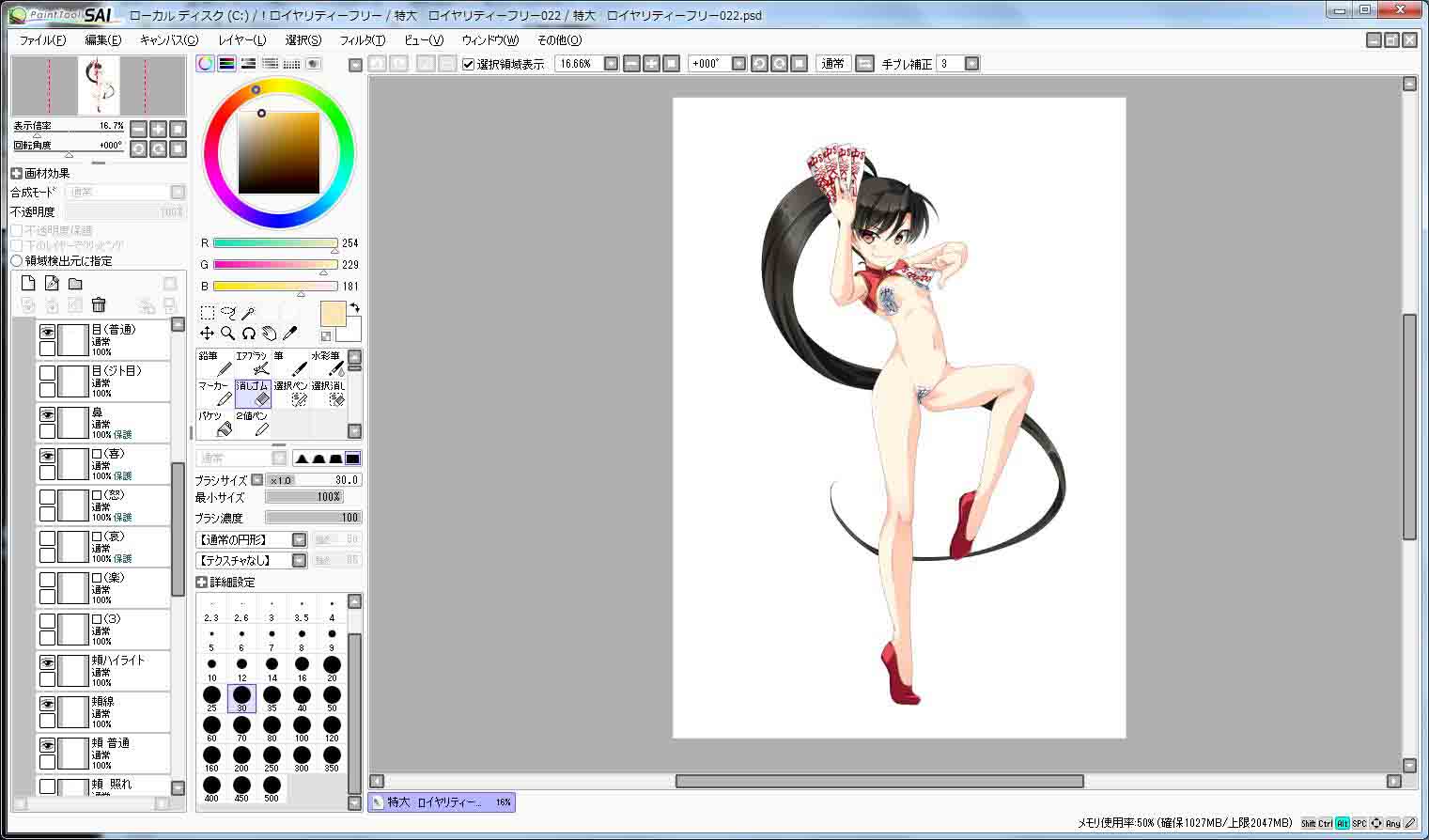
Task: Choose the バケツ bucket fill tool
Action: click(215, 424)
